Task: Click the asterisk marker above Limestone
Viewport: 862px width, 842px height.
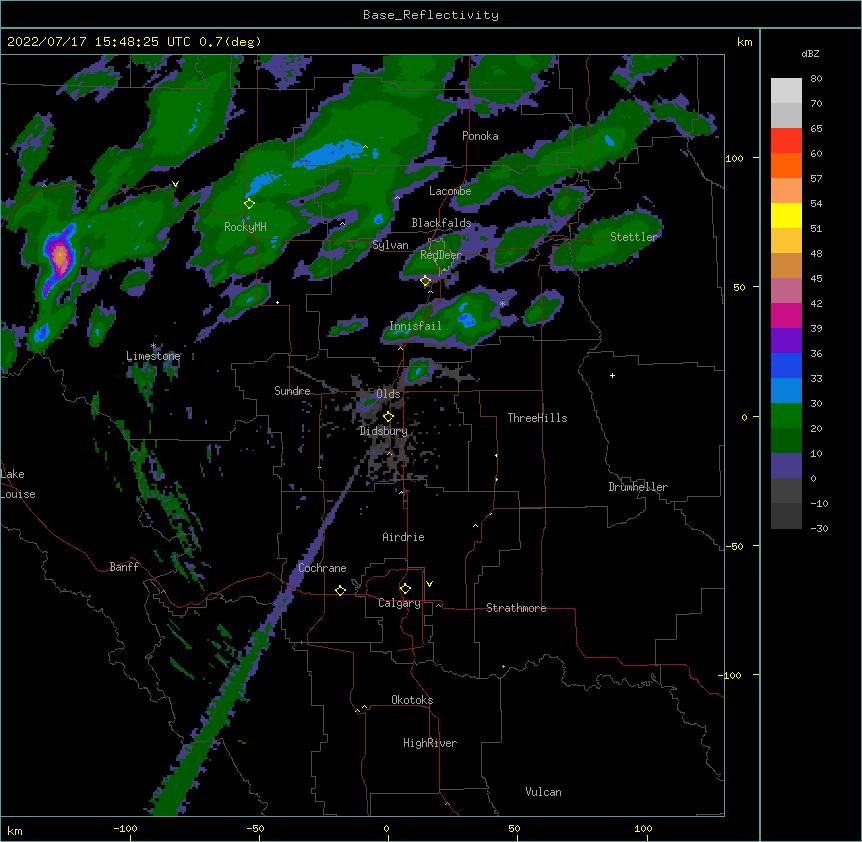Action: (x=154, y=346)
